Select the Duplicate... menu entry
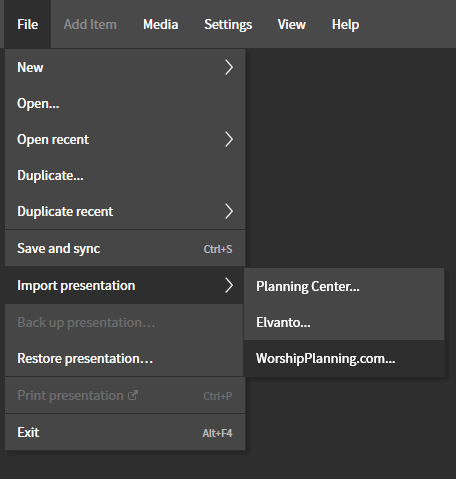The width and height of the screenshot is (456, 479). click(x=125, y=175)
